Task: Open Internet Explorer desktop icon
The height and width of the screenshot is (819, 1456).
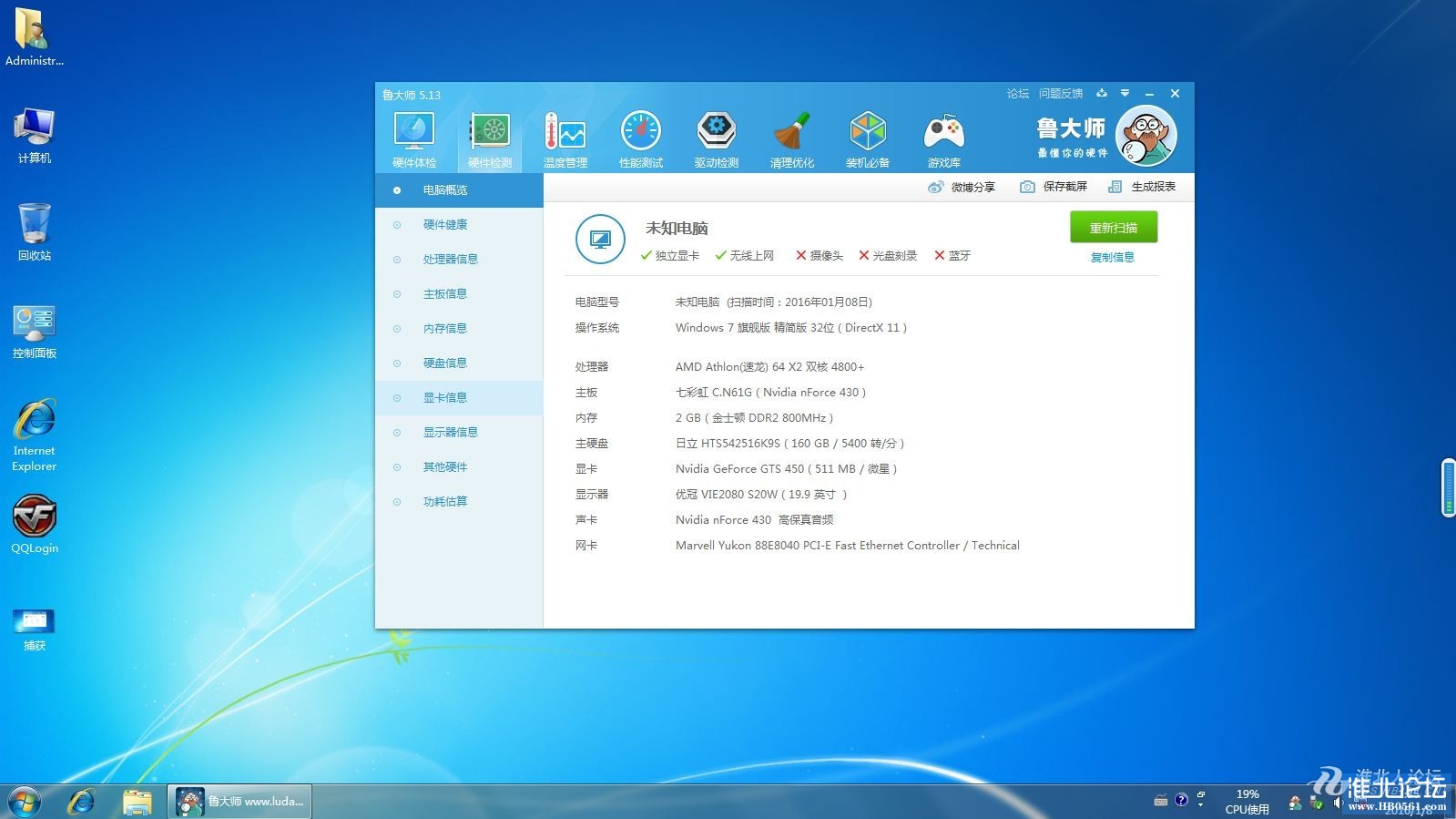Action: [x=35, y=435]
